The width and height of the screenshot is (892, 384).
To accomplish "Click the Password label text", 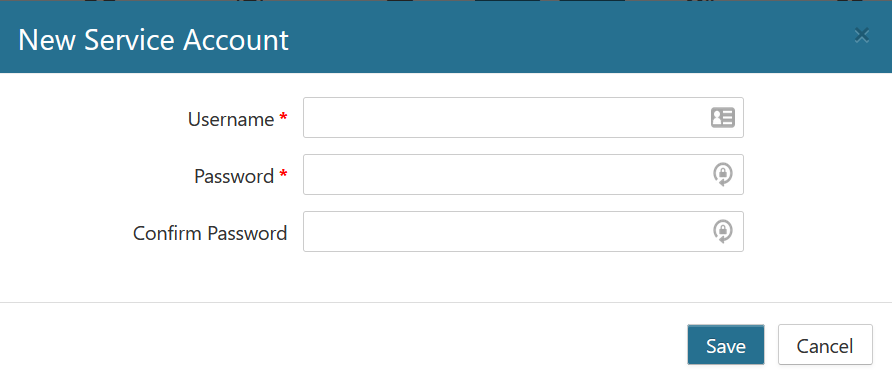I will click(x=234, y=176).
